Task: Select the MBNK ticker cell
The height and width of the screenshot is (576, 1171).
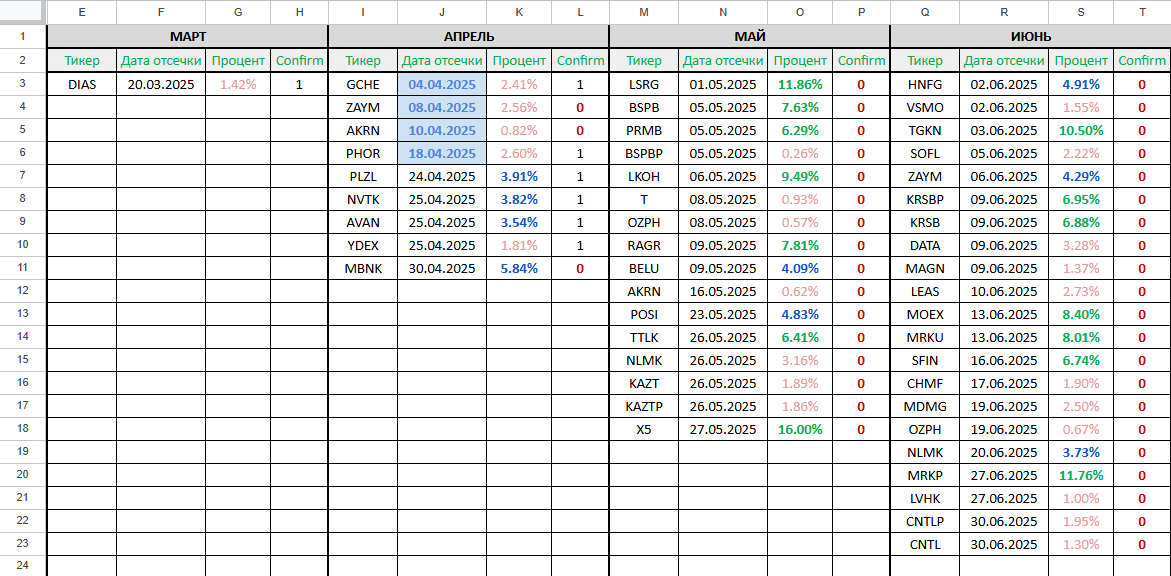Action: [362, 268]
